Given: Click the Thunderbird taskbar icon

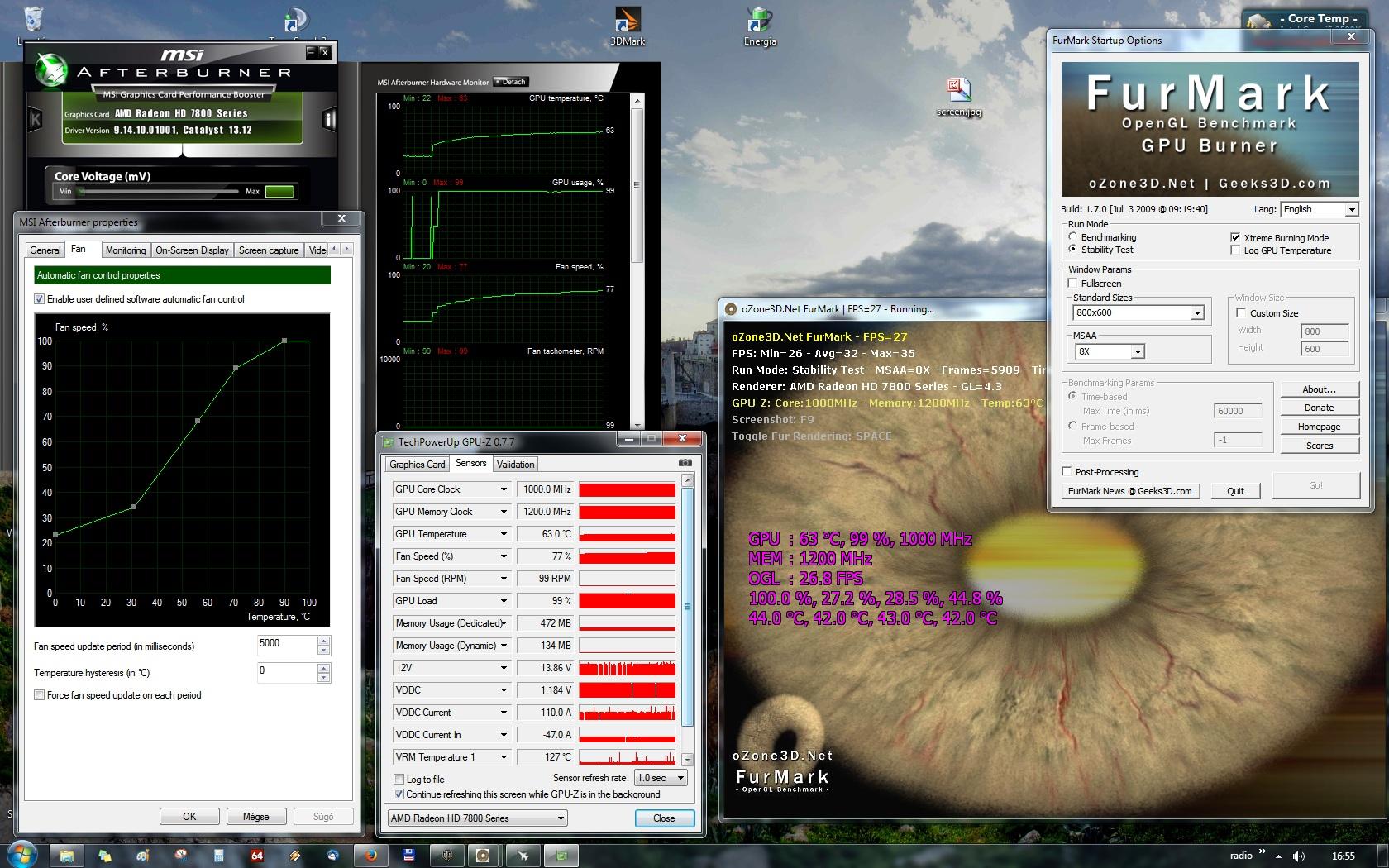Looking at the screenshot, I should click(x=333, y=856).
